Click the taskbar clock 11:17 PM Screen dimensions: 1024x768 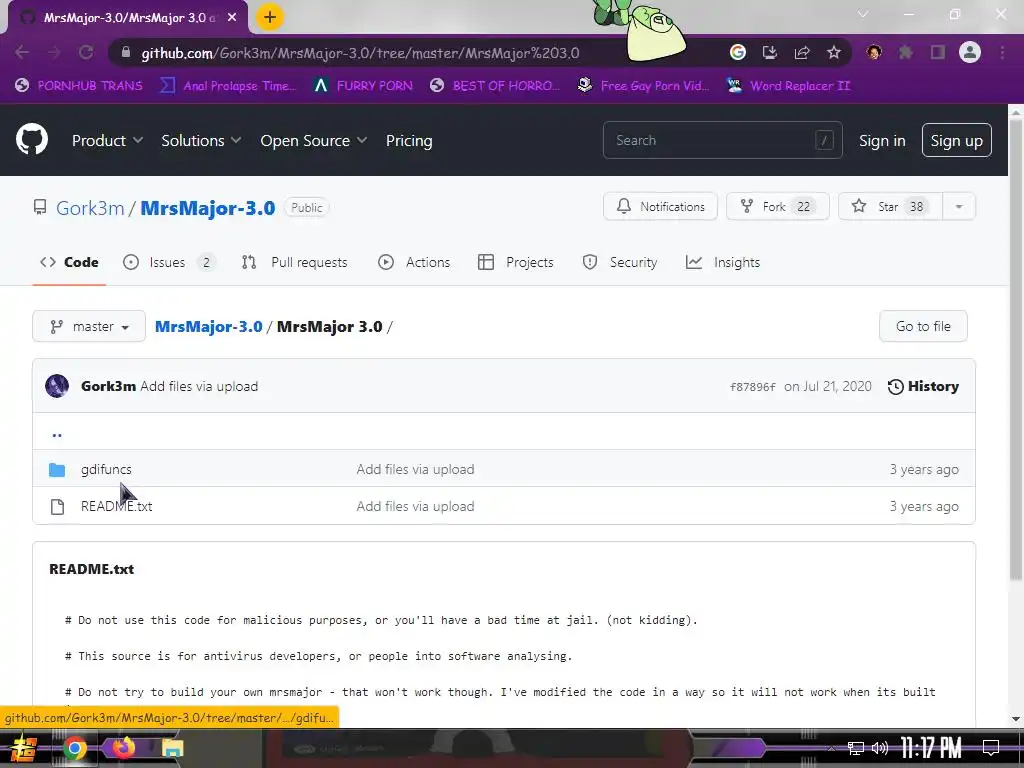[x=931, y=748]
